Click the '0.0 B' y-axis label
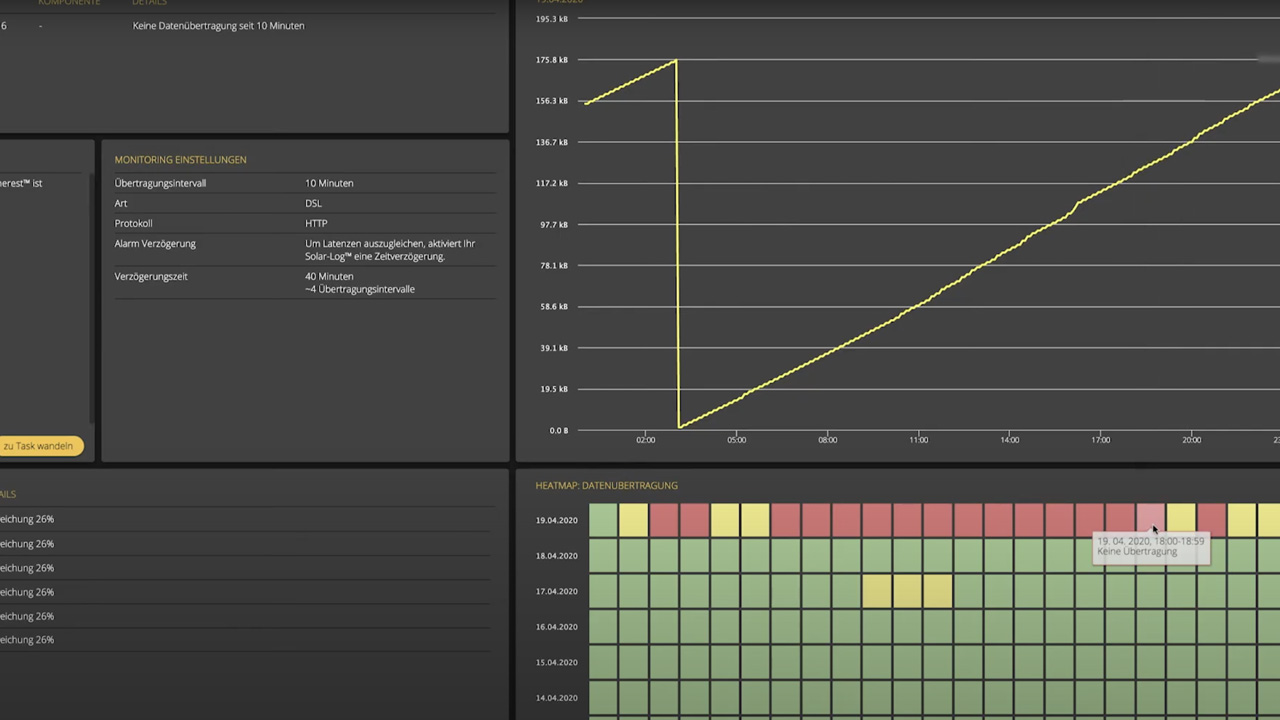Screen dimensions: 1280x720 558,431
